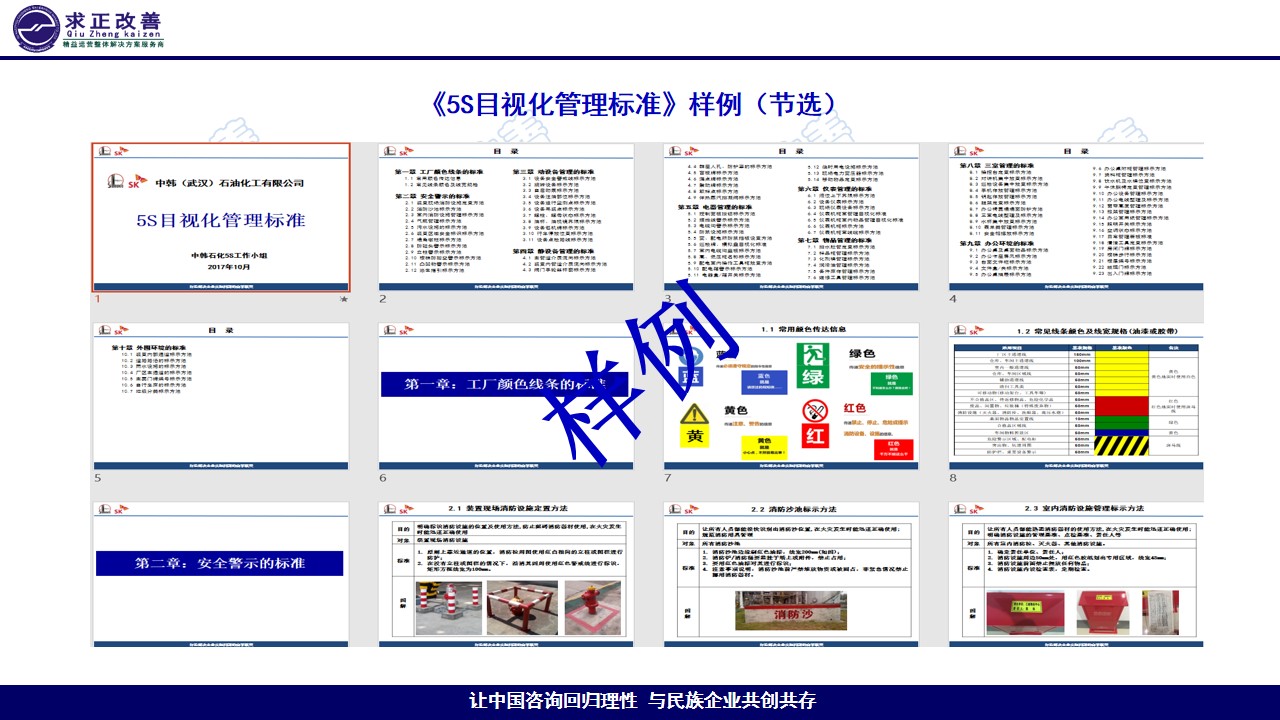
Task: Click the red no-smoking prohibition icon
Action: click(x=814, y=412)
